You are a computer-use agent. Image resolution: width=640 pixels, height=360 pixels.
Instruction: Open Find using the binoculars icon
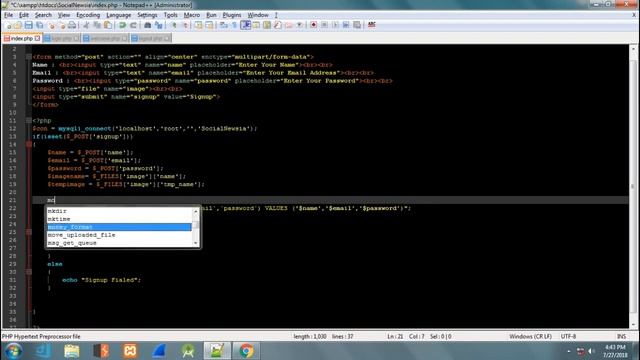[148, 25]
